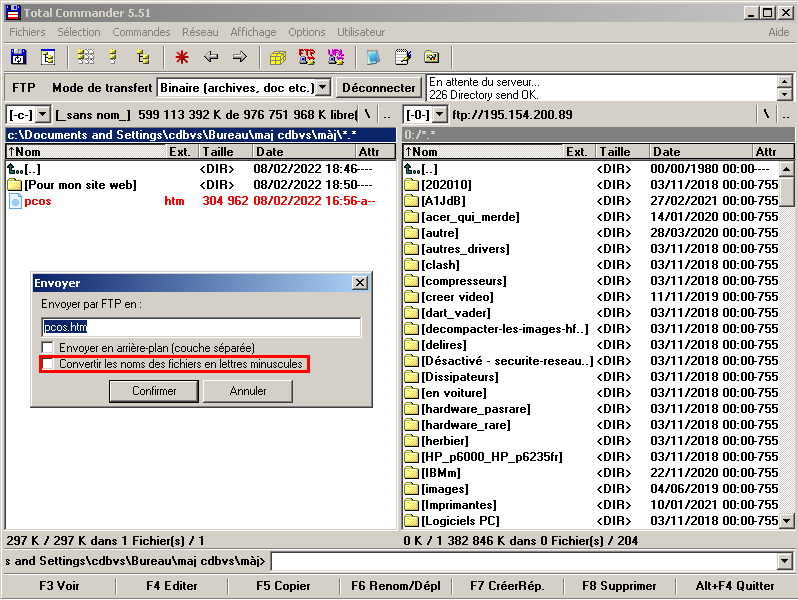Click the right panel vertical scrollbar down arrow

[788, 520]
